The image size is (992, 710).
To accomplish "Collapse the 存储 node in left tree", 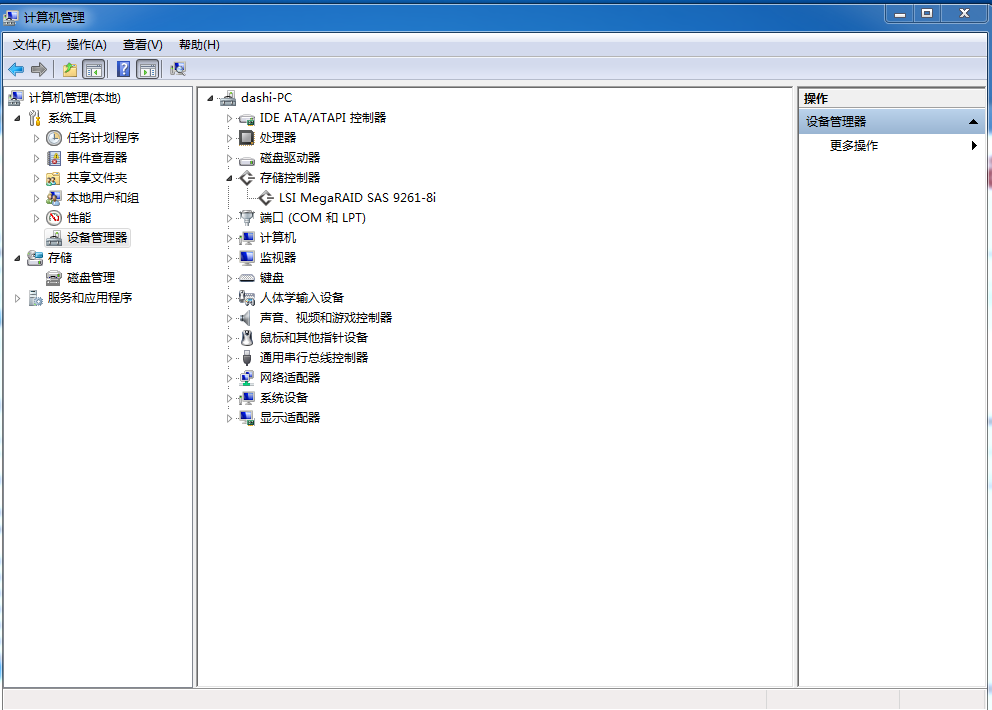I will pos(17,258).
